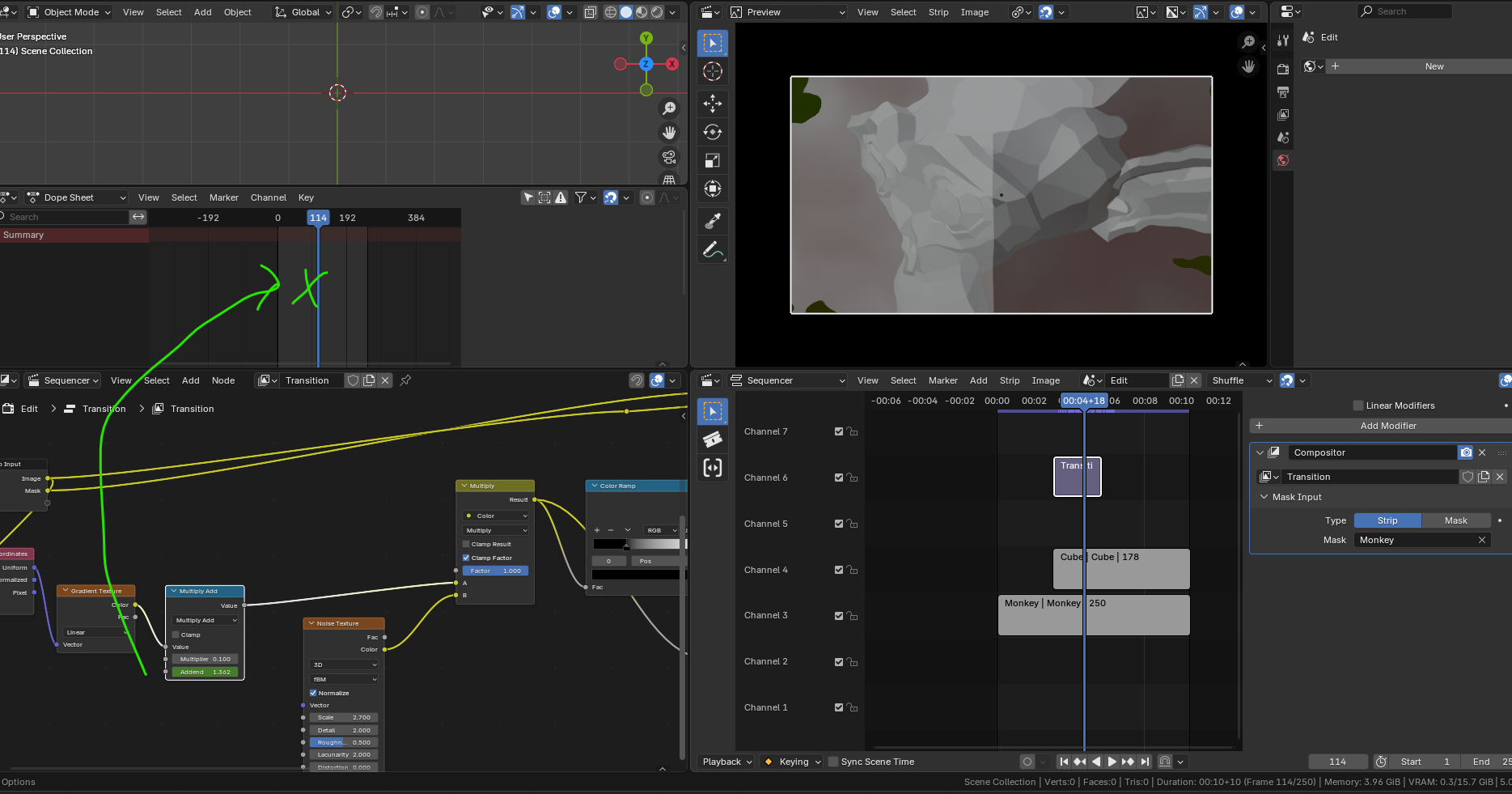Open the Strip menu in sequencer header

pos(1010,380)
